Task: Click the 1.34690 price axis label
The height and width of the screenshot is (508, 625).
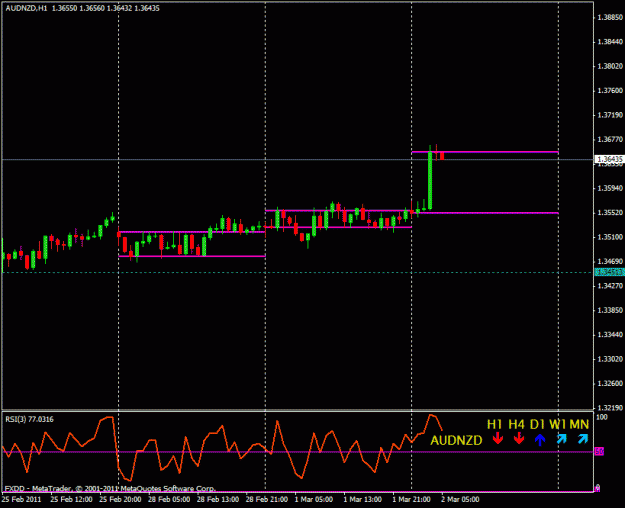Action: (x=610, y=262)
